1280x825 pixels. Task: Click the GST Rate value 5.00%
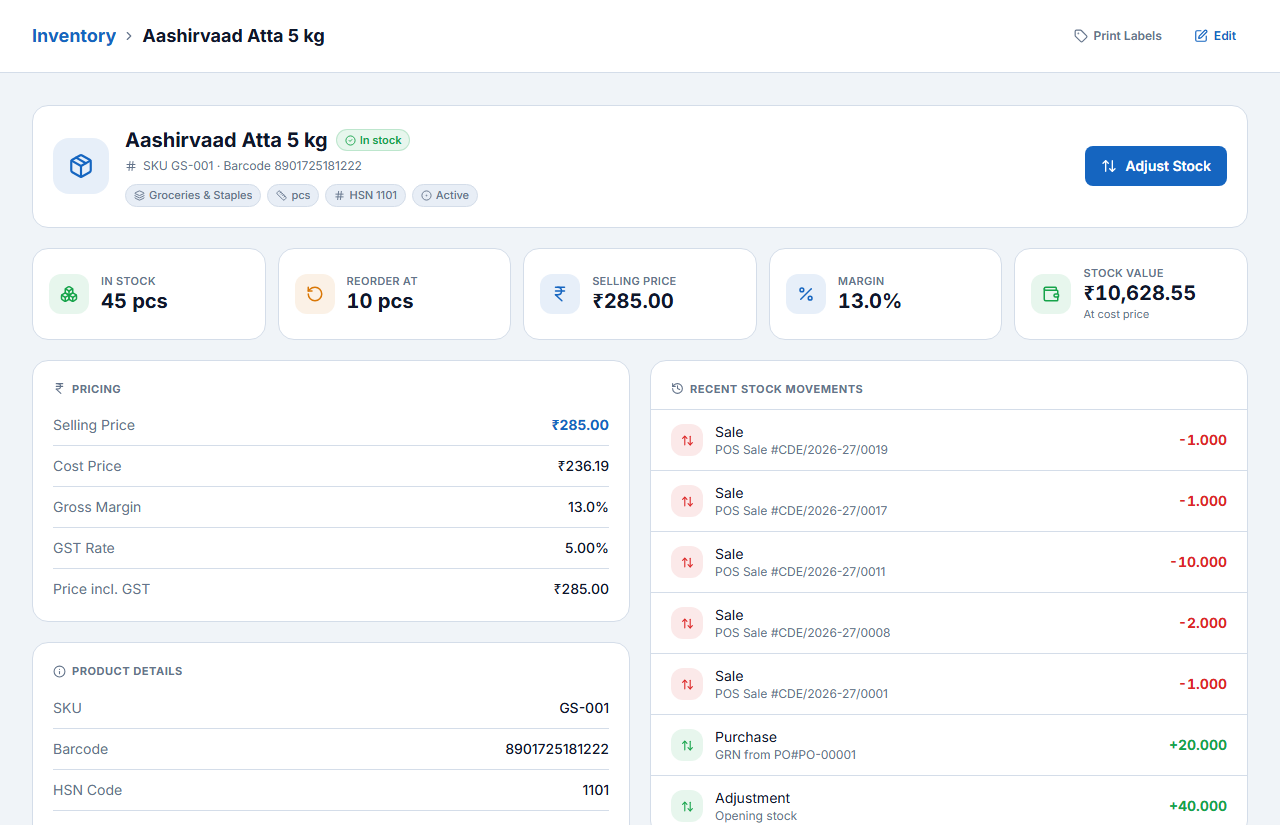[x=587, y=548]
